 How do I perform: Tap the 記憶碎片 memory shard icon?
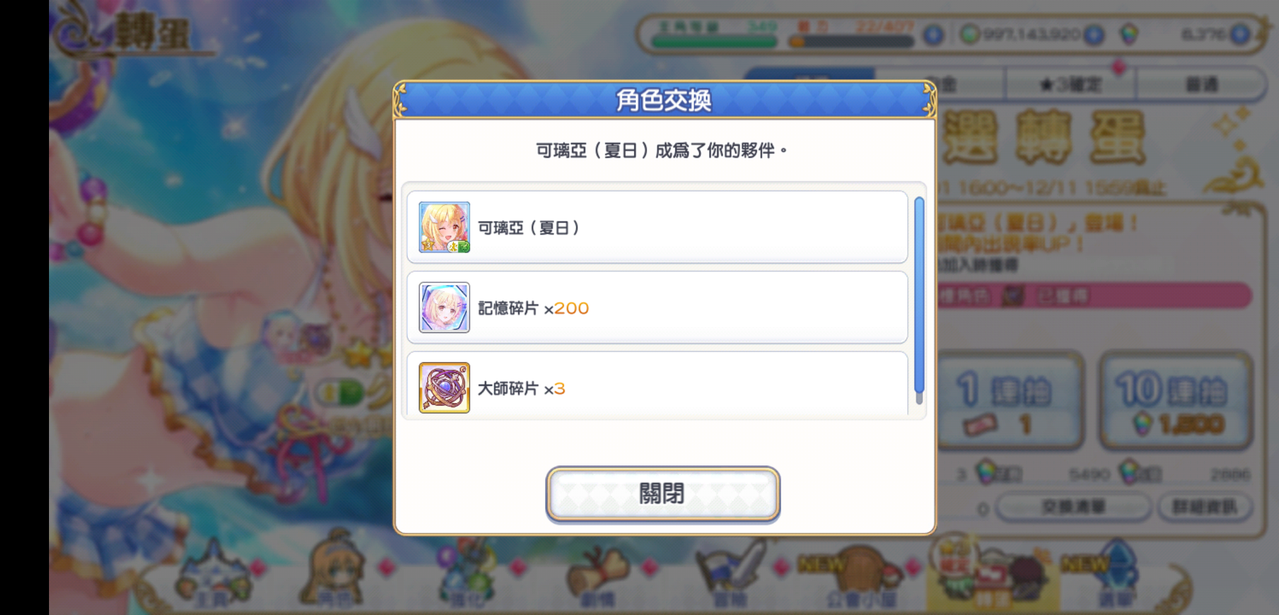pos(444,307)
